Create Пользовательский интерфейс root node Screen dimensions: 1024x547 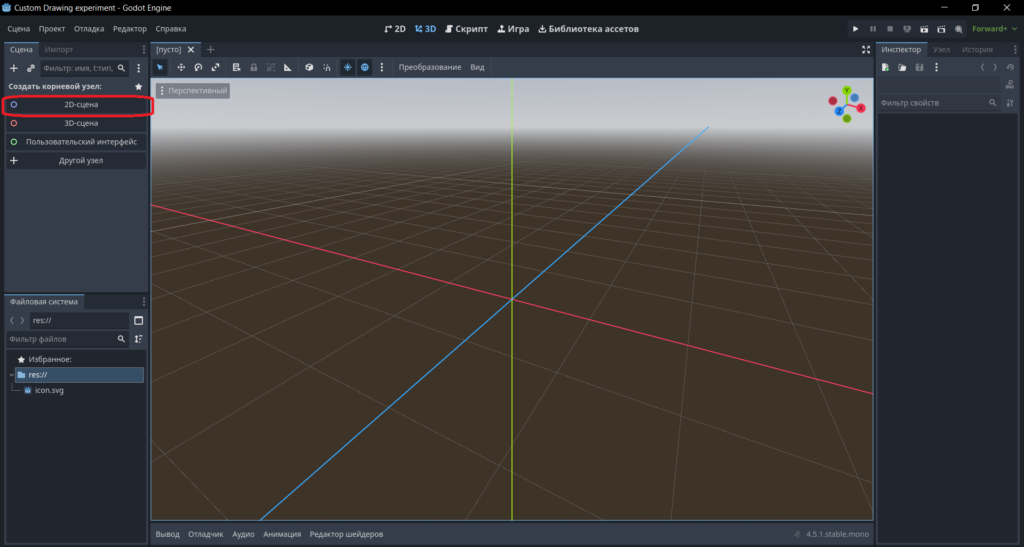(x=76, y=142)
